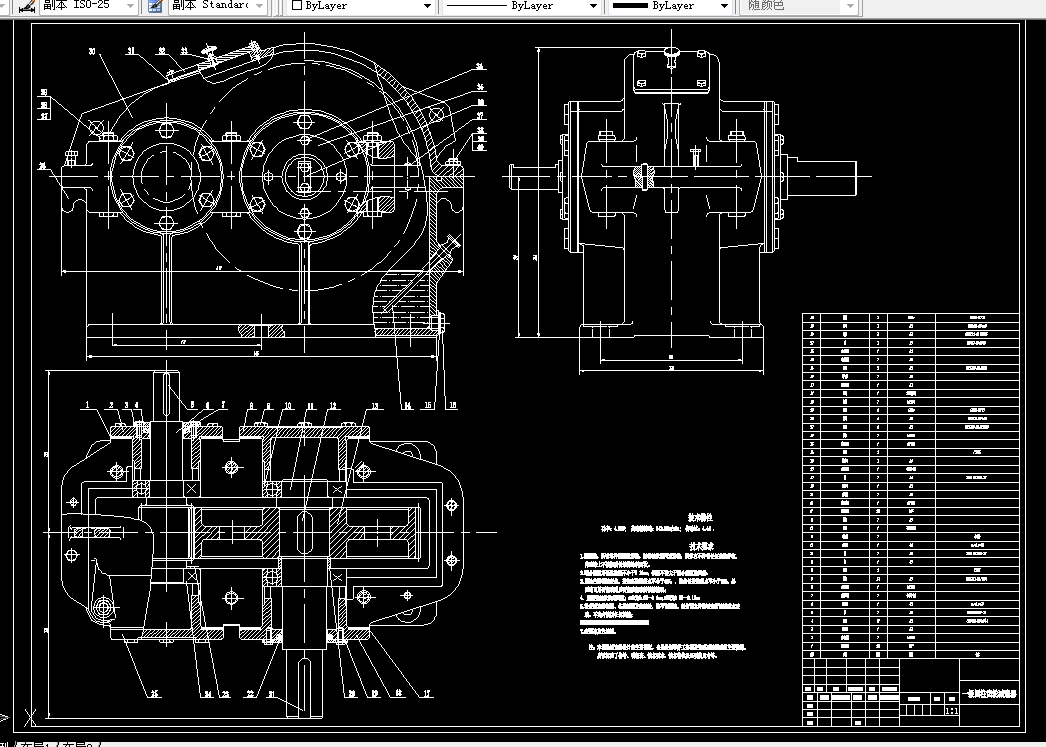This screenshot has width=1046, height=747.
Task: Open the ByLayer linetype dropdown with thin line
Action: (x=521, y=5)
